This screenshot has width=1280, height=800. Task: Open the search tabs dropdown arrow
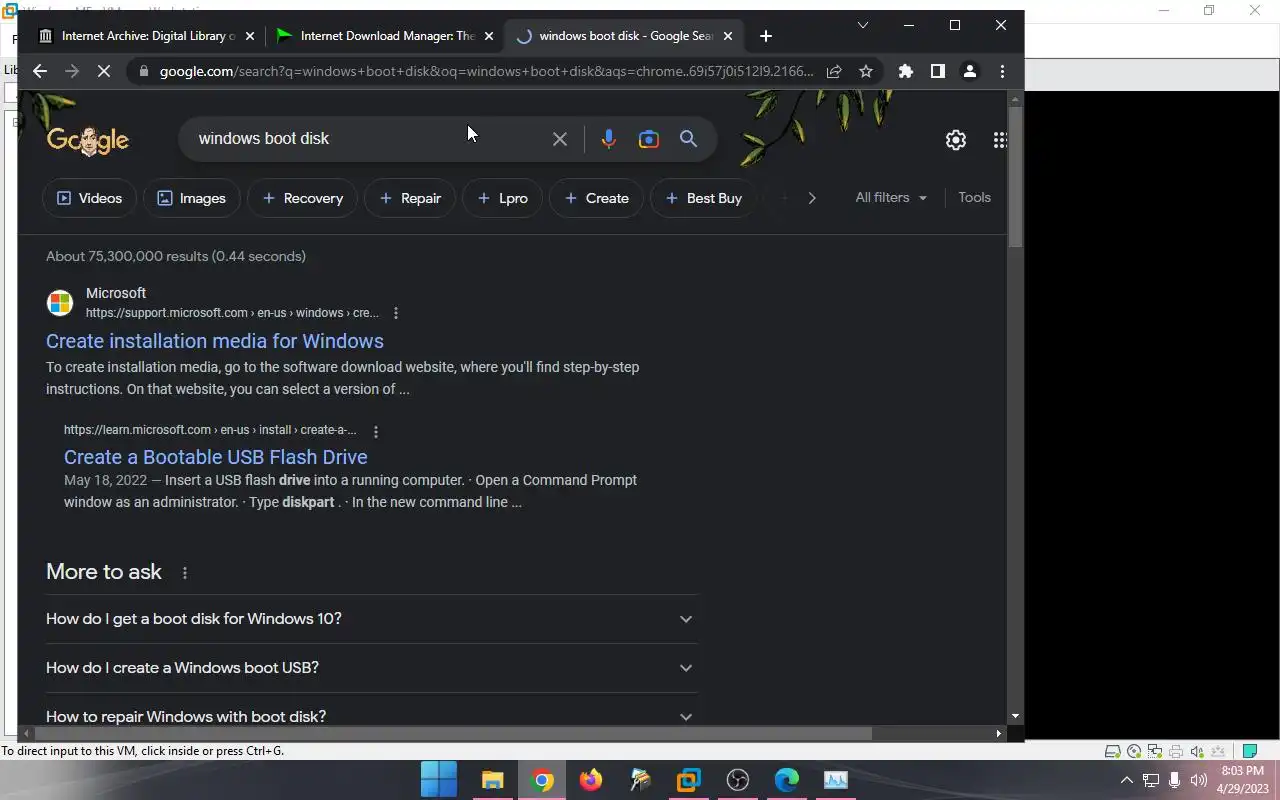(863, 25)
